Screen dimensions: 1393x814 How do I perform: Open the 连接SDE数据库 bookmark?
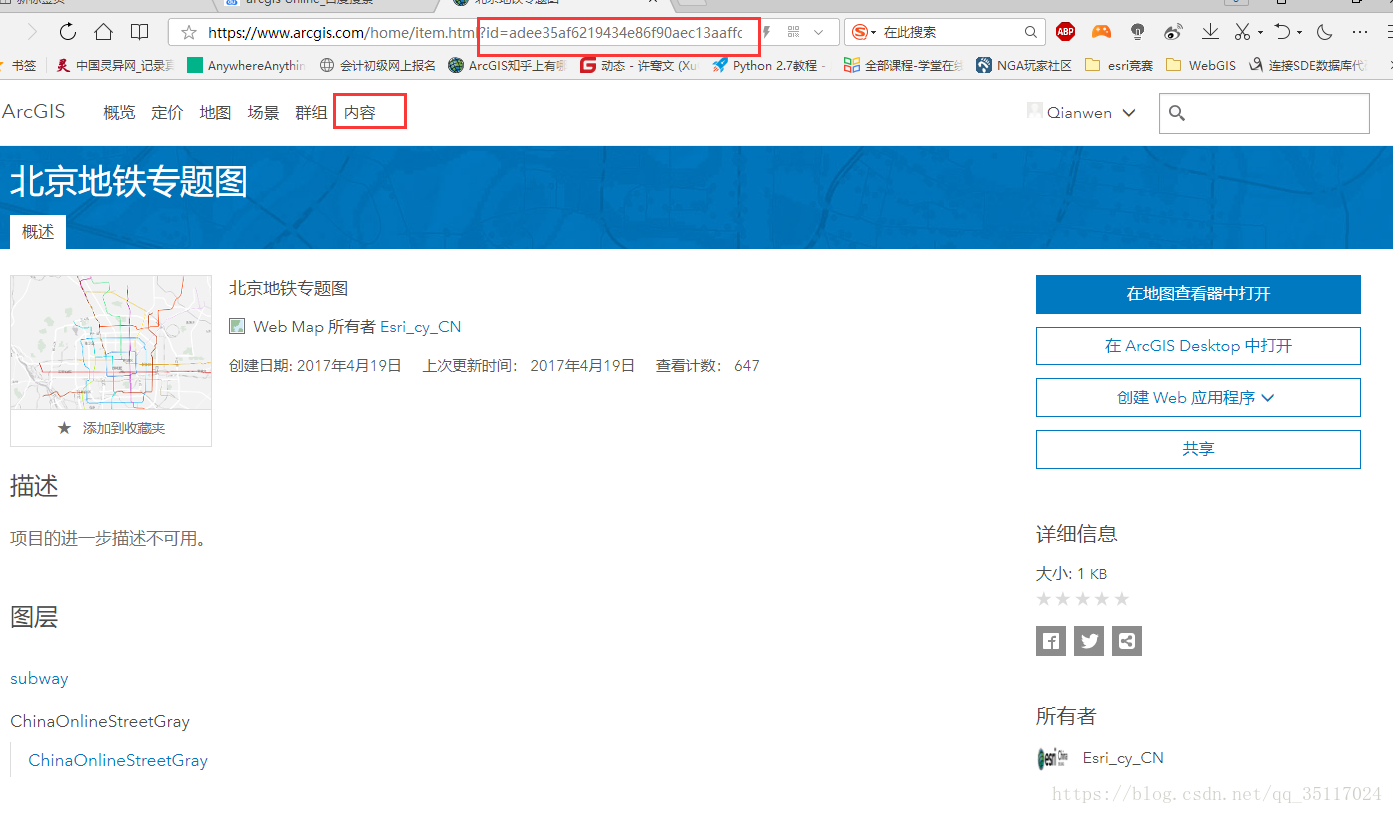tap(1306, 65)
